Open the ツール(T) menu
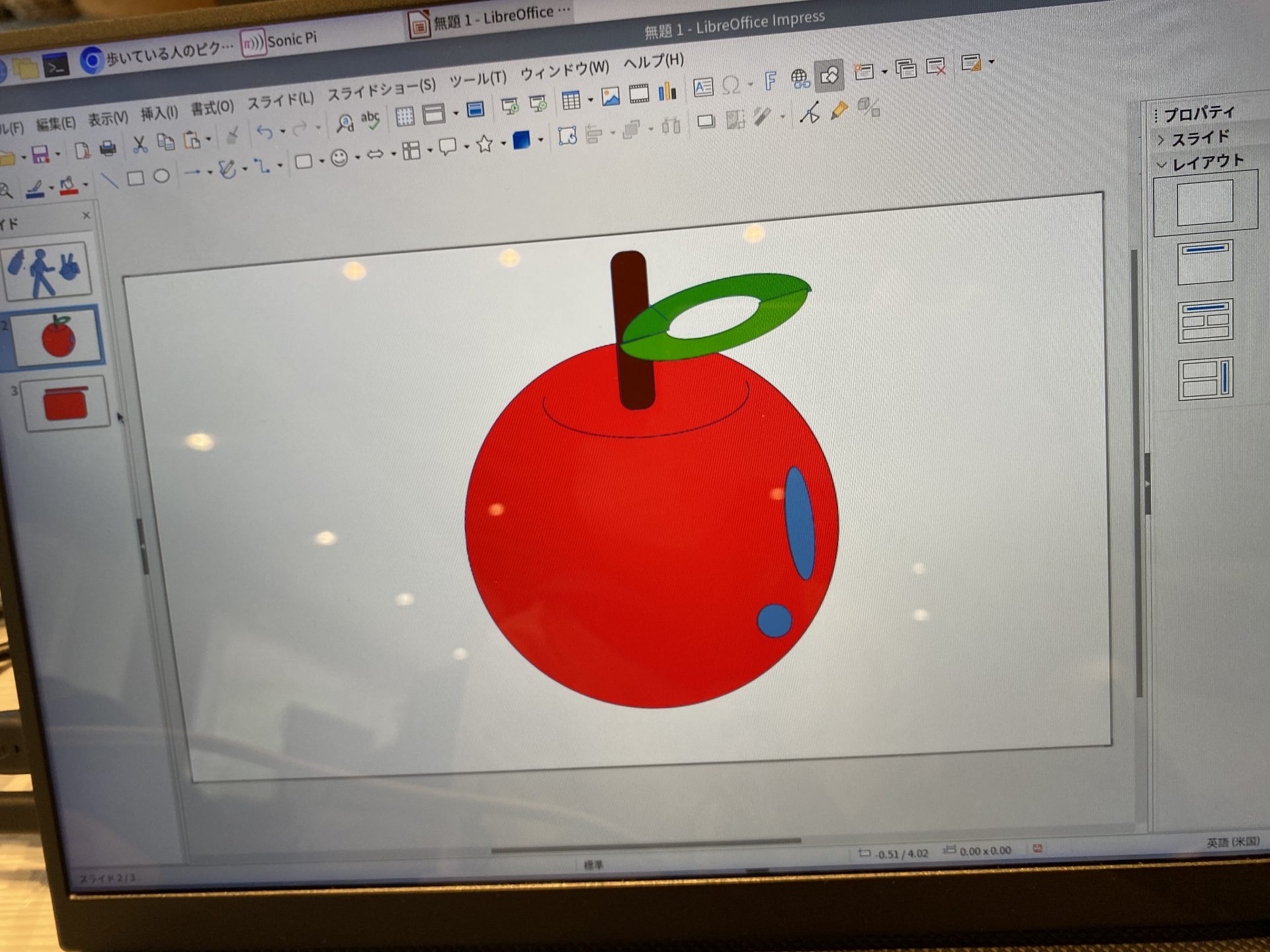This screenshot has height=952, width=1270. 478,81
